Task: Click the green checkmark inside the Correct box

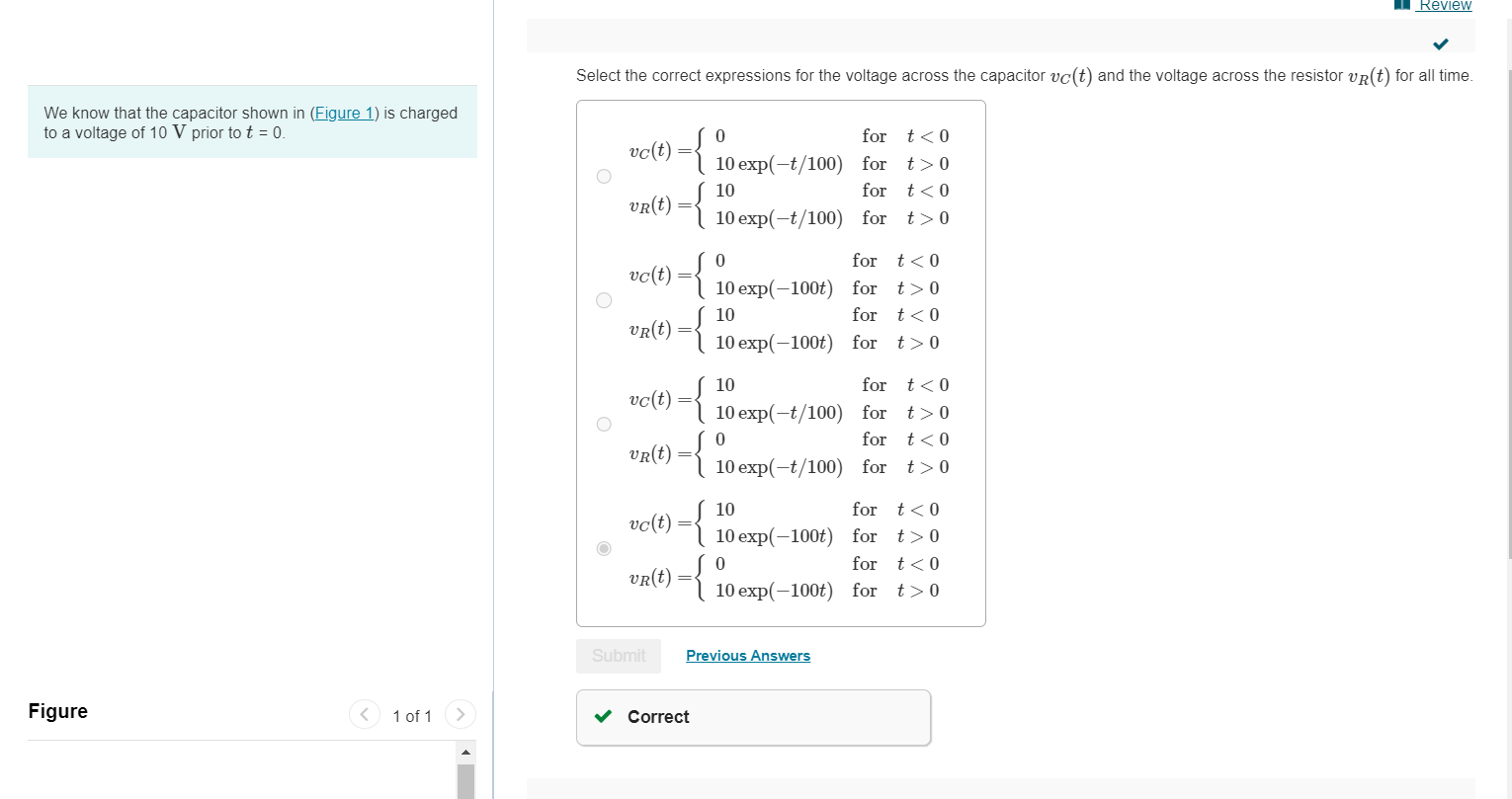Action: coord(604,717)
